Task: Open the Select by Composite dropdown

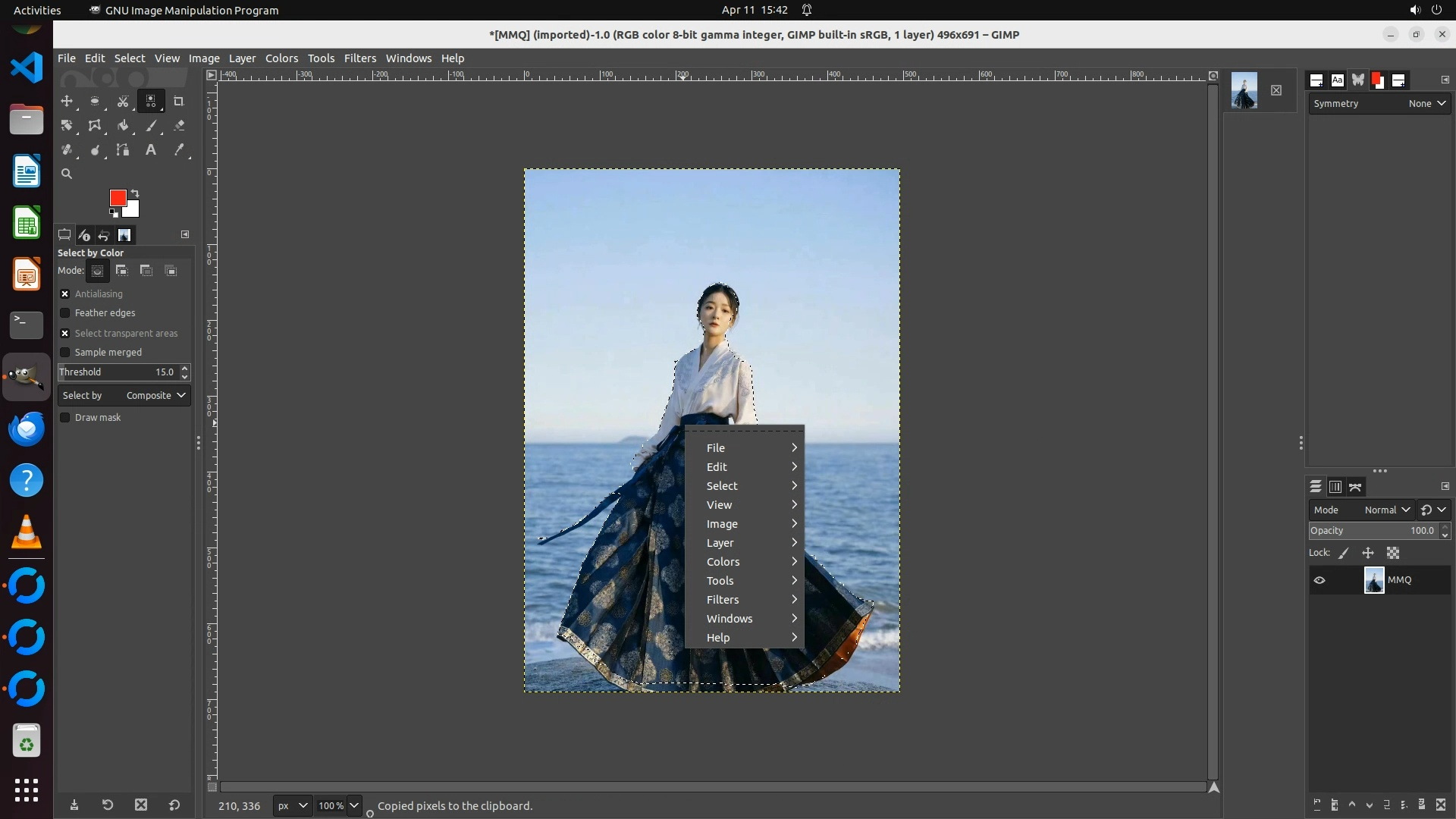Action: [x=124, y=396]
